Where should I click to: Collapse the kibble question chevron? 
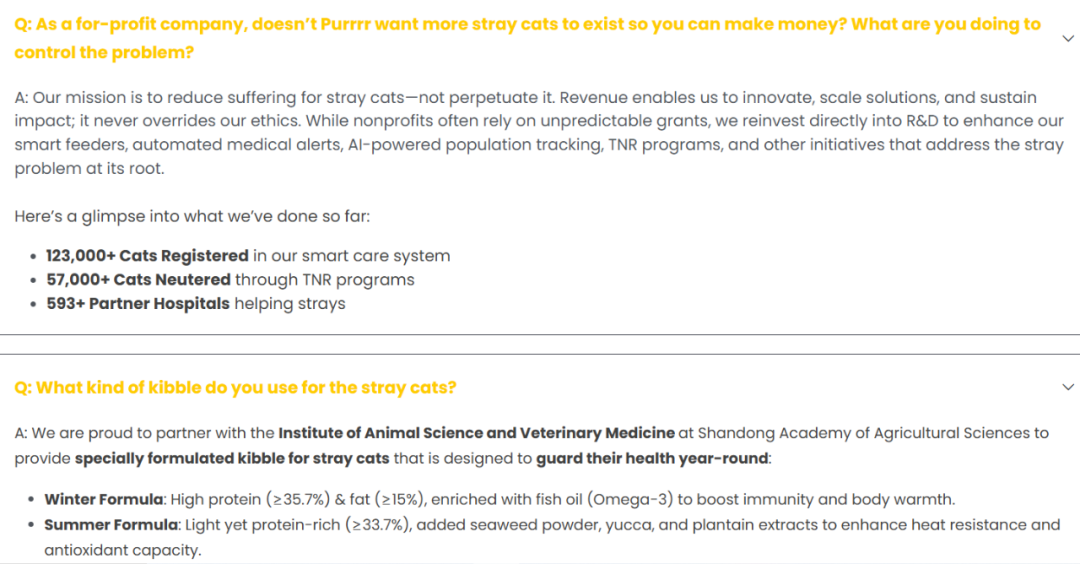[1067, 387]
